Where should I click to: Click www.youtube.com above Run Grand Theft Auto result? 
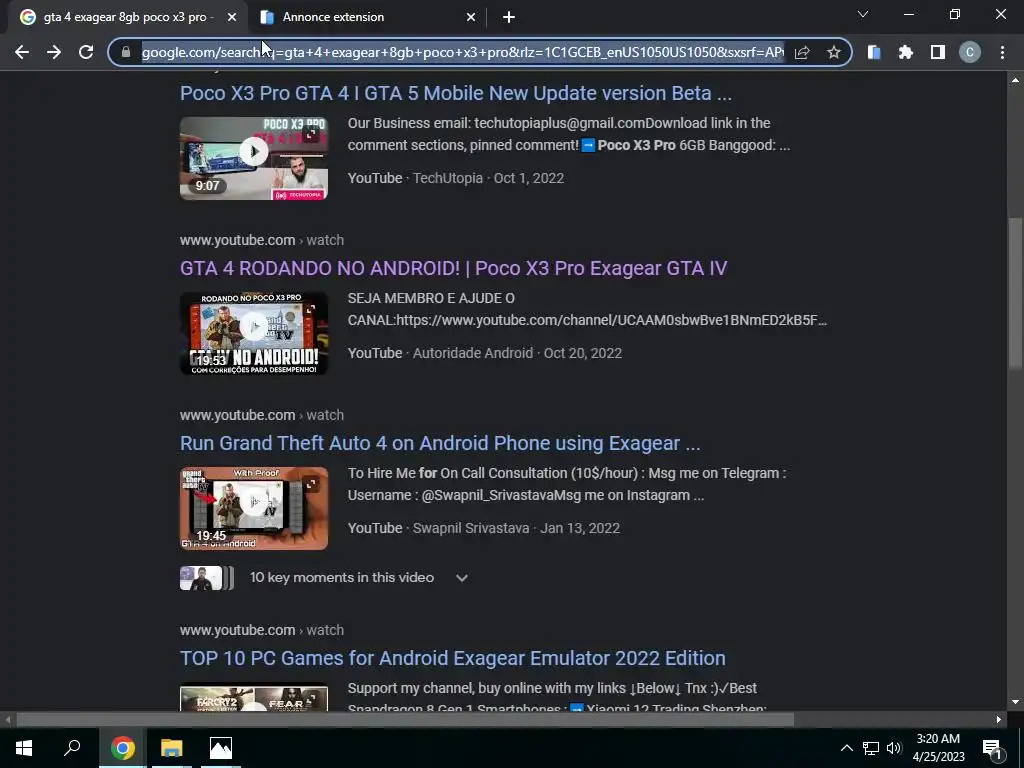tap(238, 415)
